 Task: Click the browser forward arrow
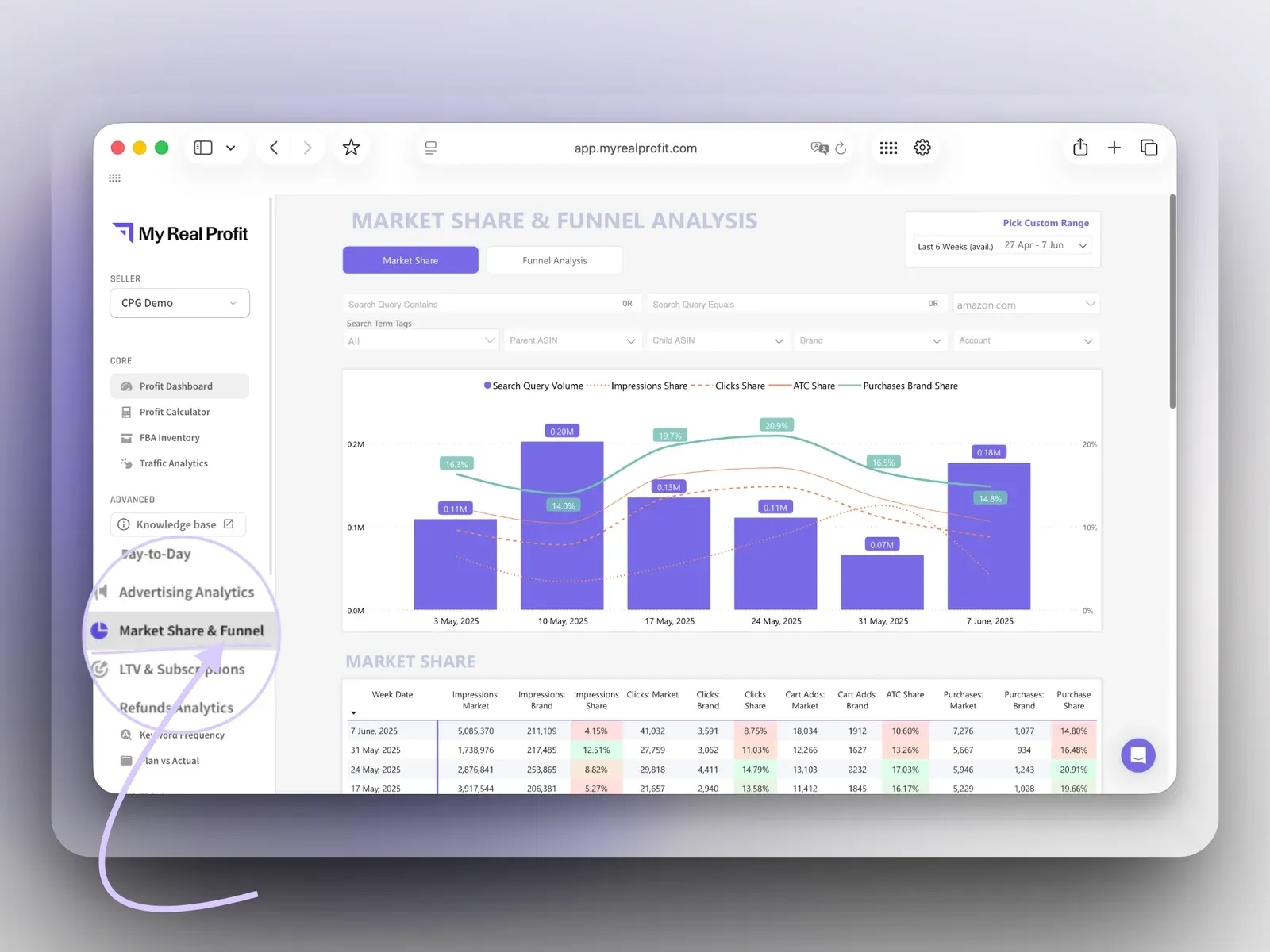point(308,148)
